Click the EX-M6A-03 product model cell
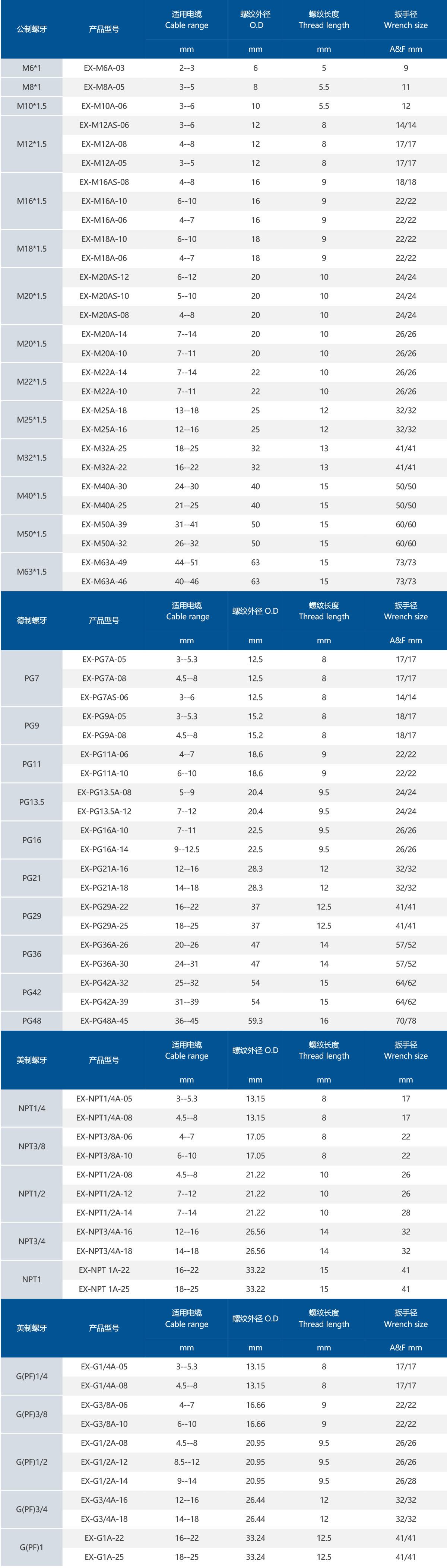This screenshot has width=447, height=1568. 104,68
